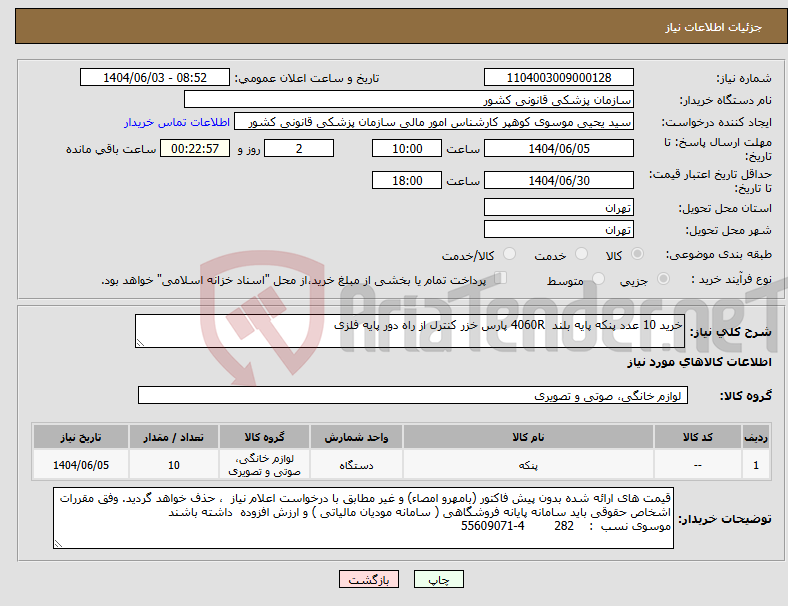788x606 pixels.
Task: Click the ردیف column header
Action: click(756, 437)
